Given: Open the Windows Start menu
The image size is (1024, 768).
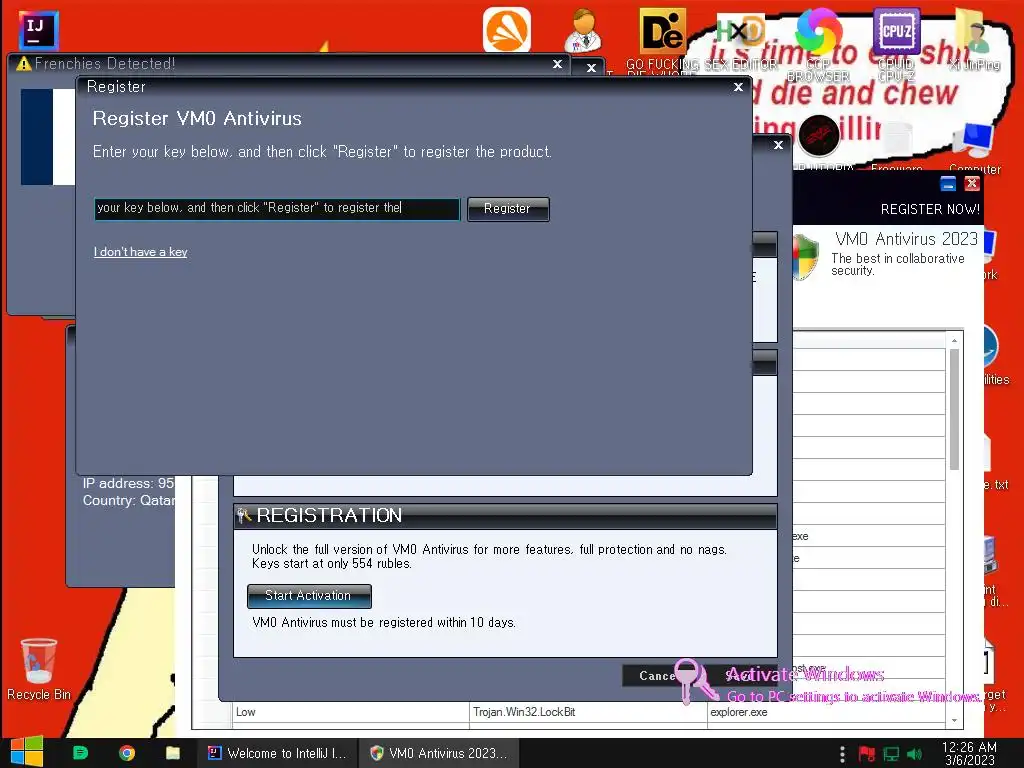Looking at the screenshot, I should (27, 752).
